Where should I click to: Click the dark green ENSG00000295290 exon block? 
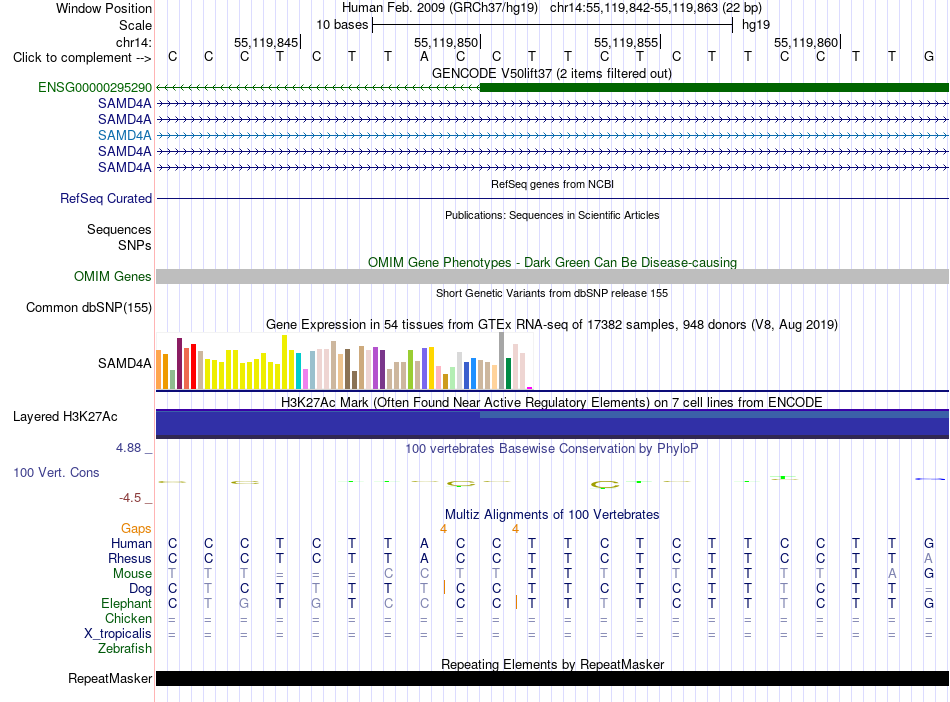click(714, 87)
